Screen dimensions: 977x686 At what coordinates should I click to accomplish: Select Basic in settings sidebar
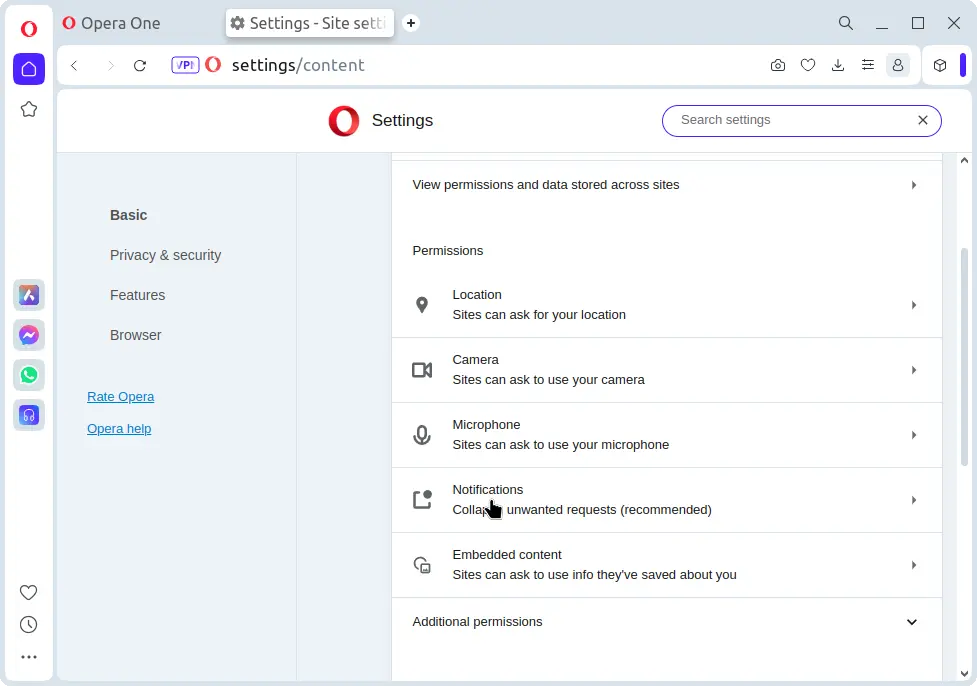128,215
